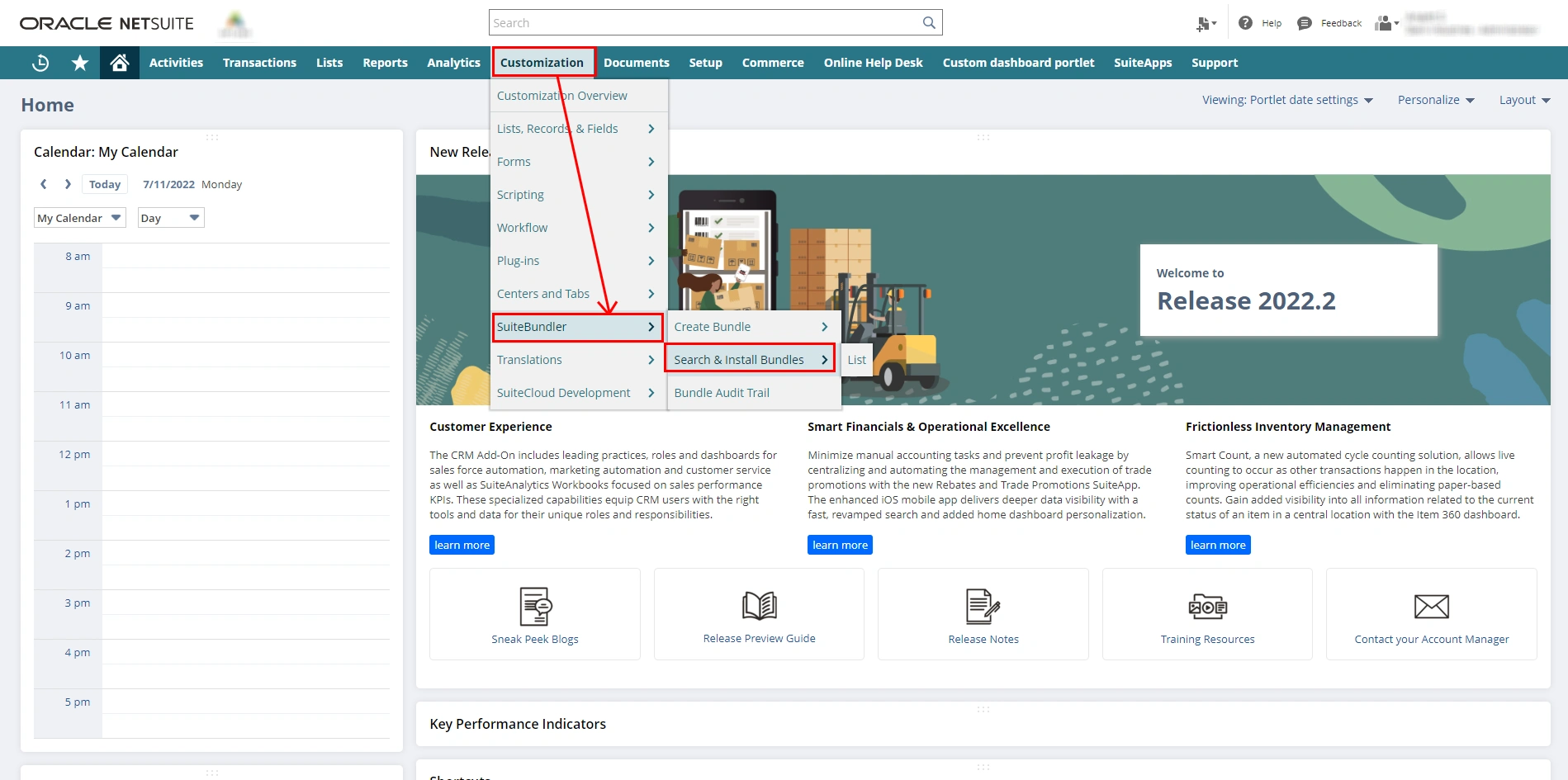
Task: Open the Bundle Audit Trail menu item
Action: click(721, 392)
